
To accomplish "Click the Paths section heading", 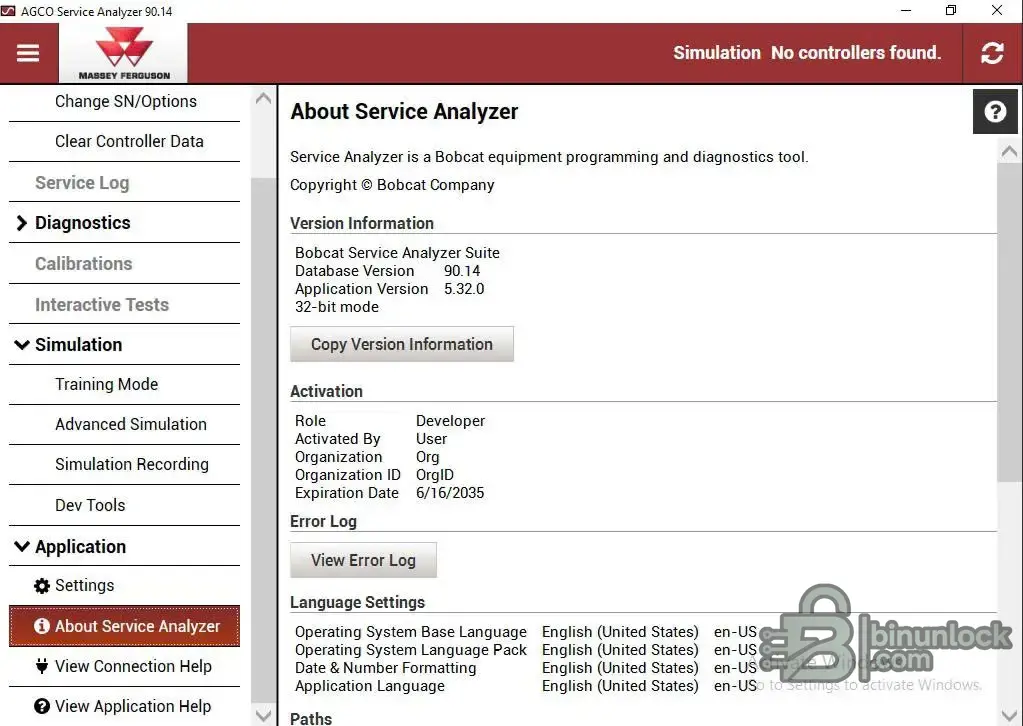I will (311, 718).
